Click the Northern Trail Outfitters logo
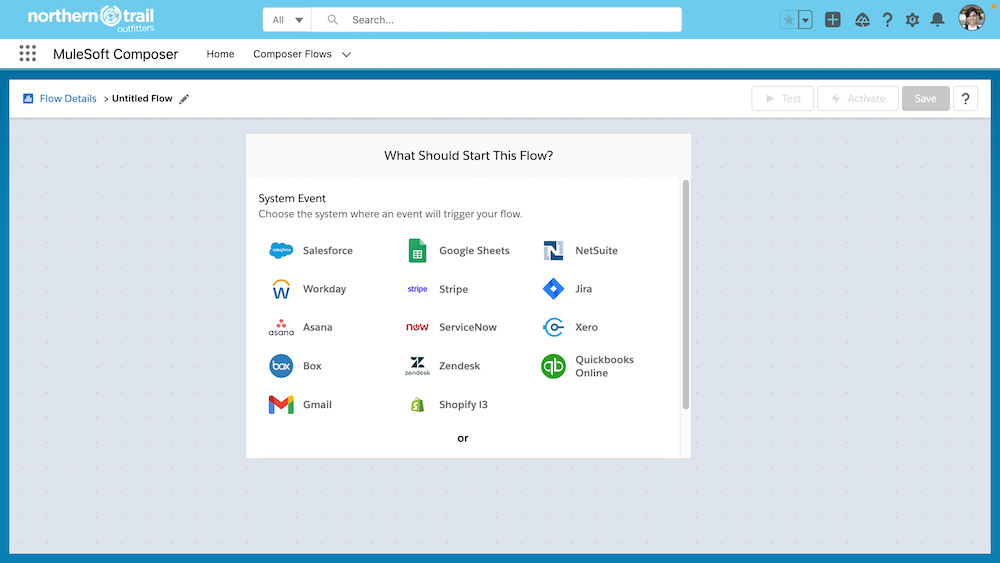 [91, 19]
